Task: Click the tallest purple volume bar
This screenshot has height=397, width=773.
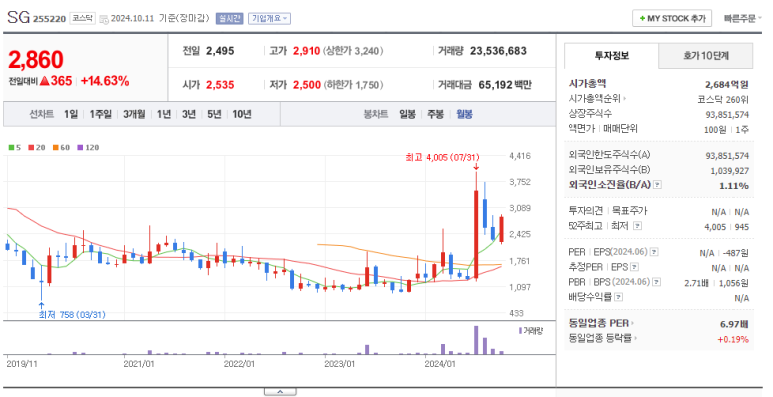Action: 476,340
